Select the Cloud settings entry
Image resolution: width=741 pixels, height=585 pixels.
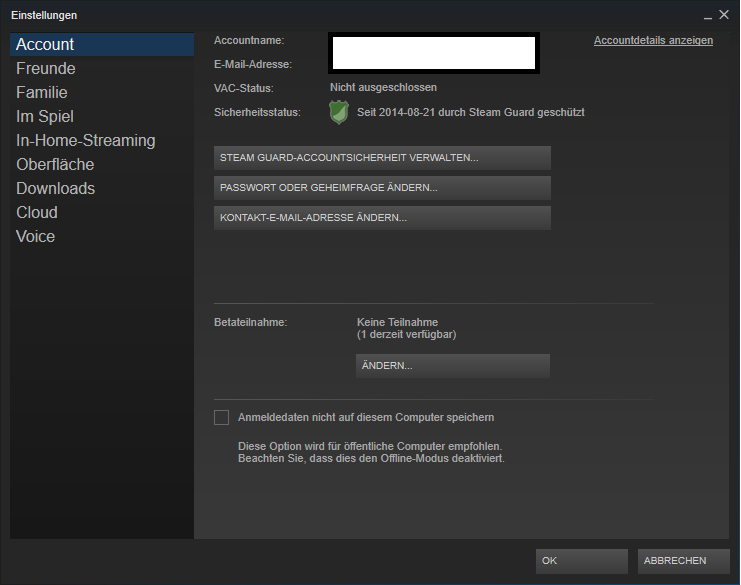coord(37,212)
